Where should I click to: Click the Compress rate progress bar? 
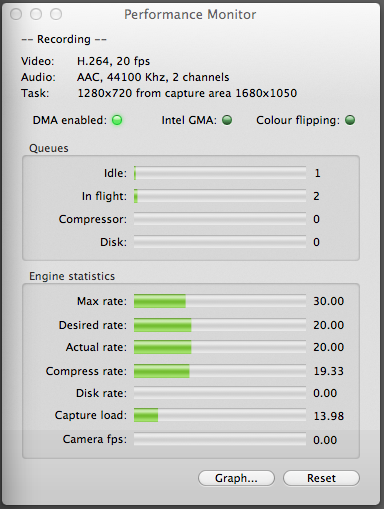[x=220, y=371]
